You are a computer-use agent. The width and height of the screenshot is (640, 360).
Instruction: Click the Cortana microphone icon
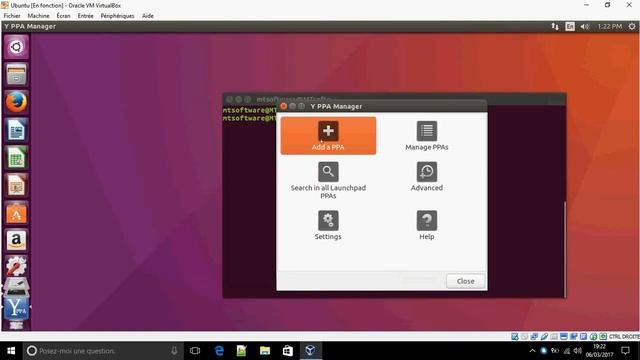point(174,351)
